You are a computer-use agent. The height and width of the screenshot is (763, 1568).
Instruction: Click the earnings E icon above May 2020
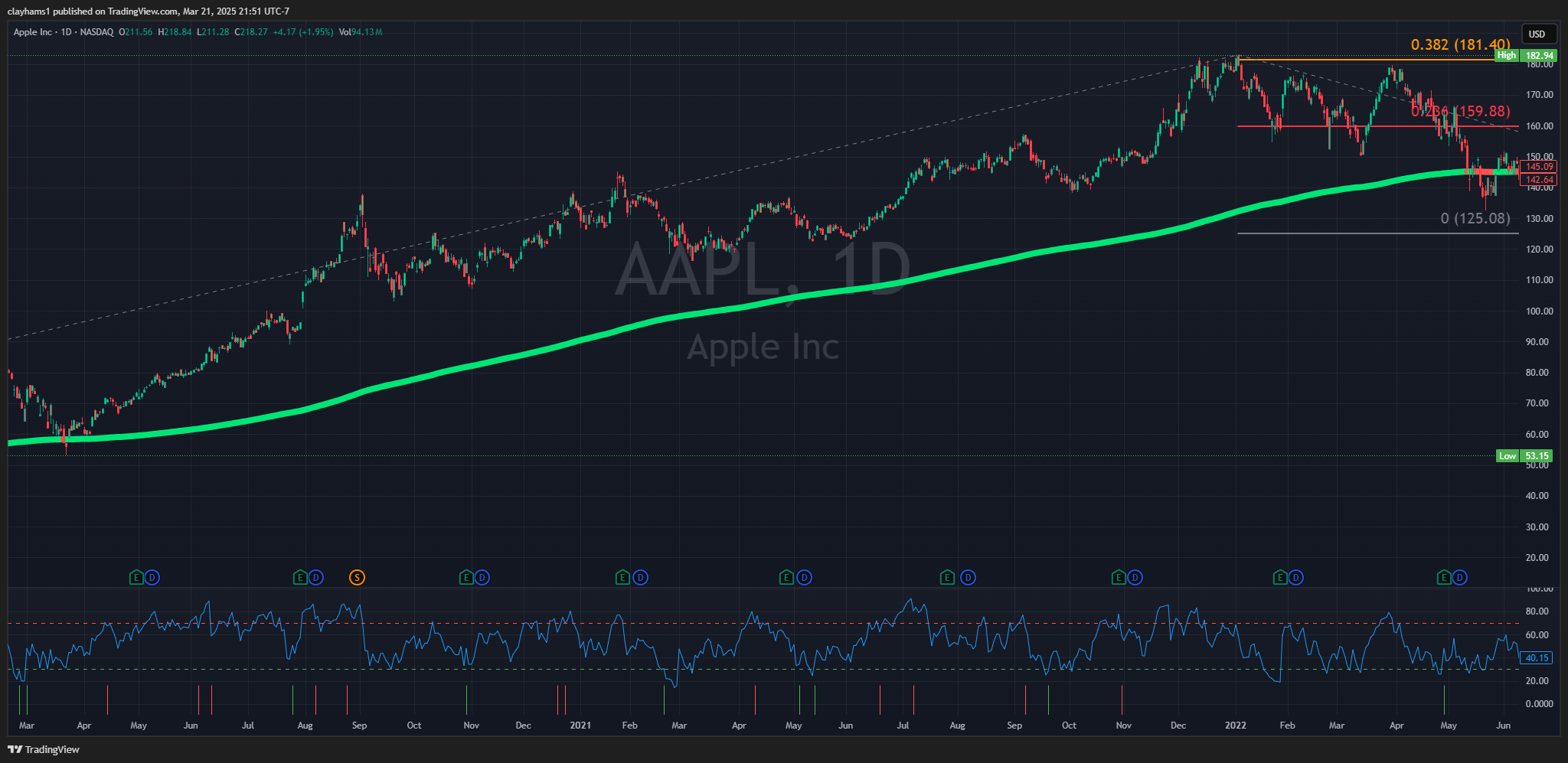pyautogui.click(x=136, y=577)
